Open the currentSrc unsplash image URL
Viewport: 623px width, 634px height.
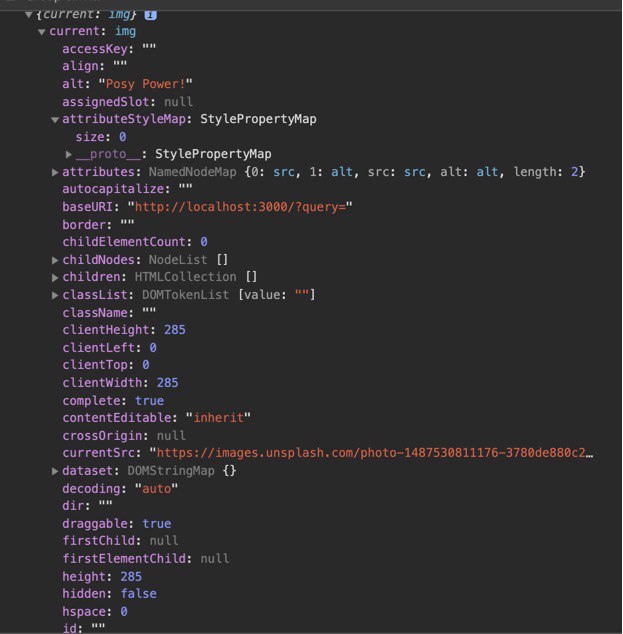point(375,453)
